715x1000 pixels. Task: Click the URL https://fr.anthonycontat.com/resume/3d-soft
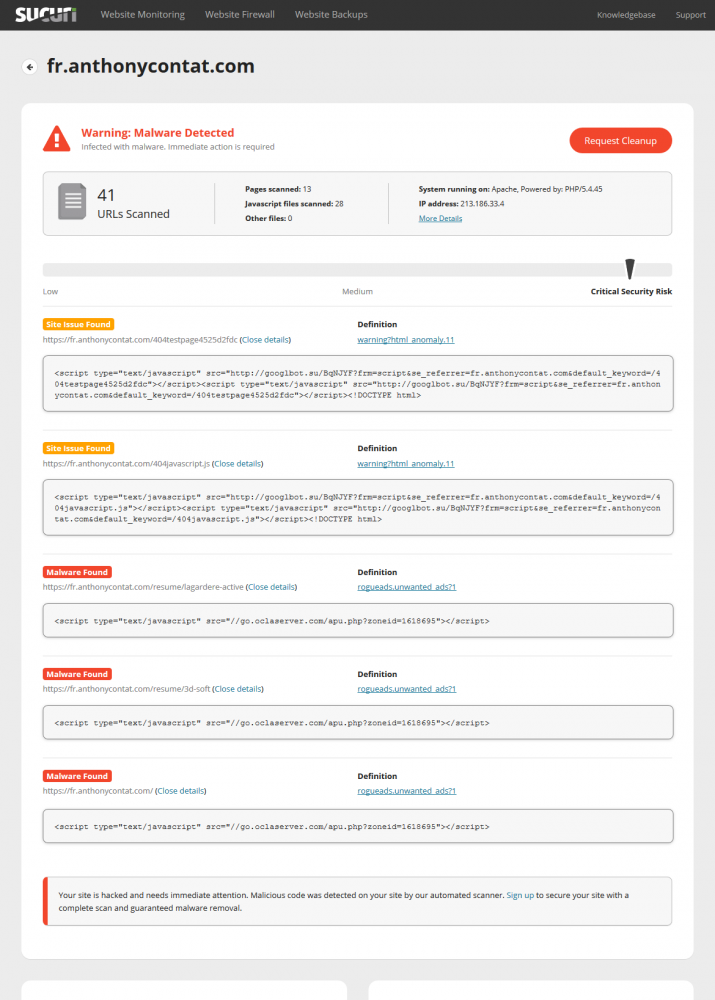click(x=126, y=689)
